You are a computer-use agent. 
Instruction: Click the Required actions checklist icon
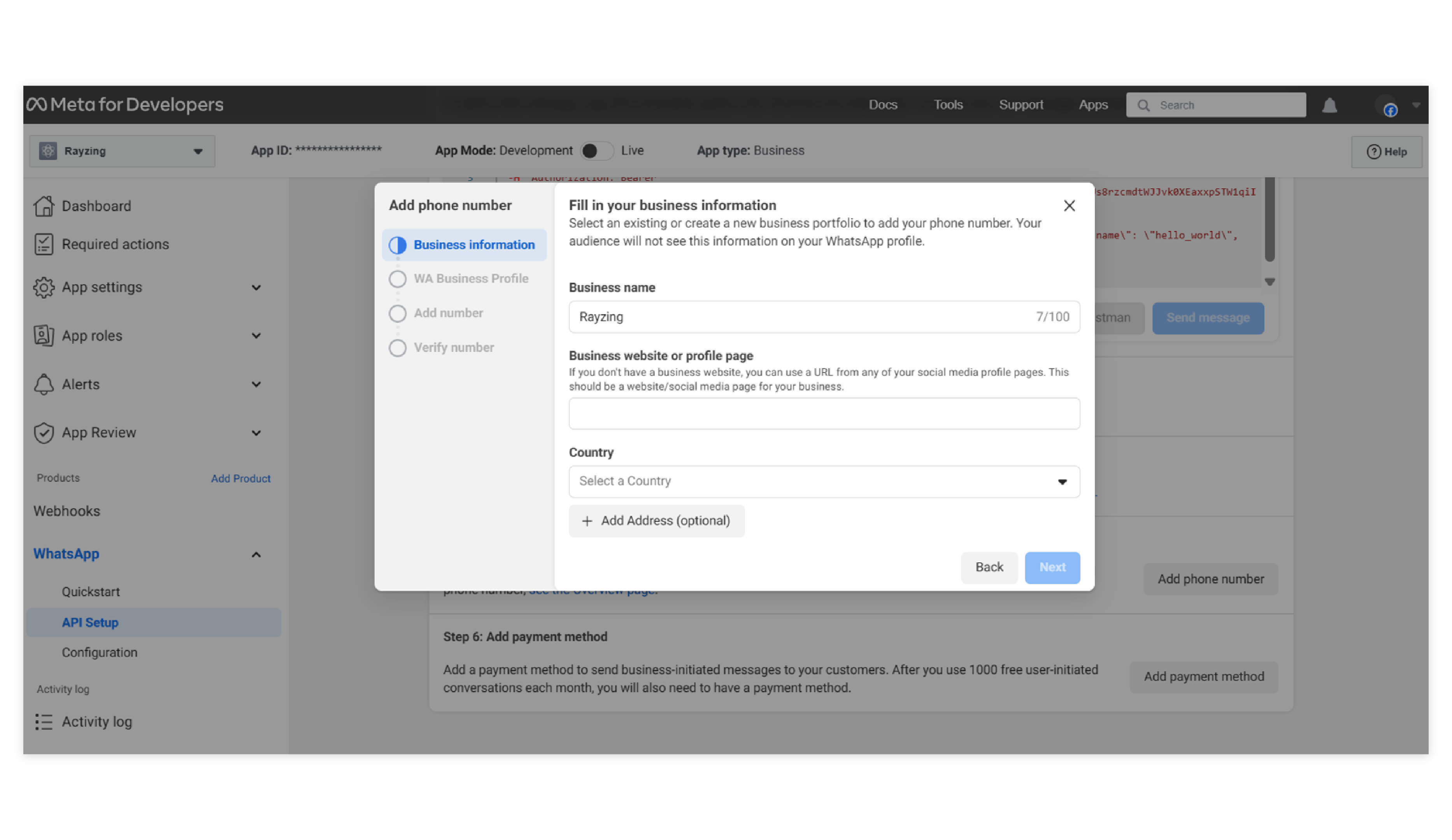[x=44, y=244]
